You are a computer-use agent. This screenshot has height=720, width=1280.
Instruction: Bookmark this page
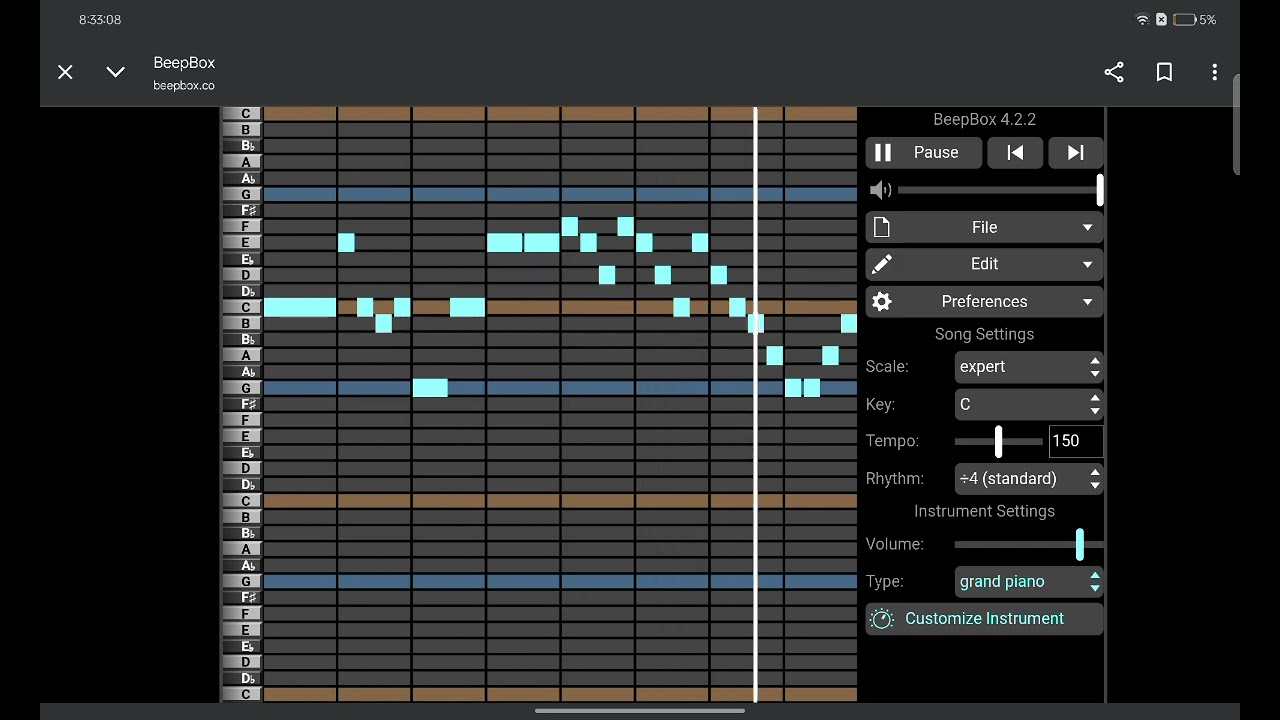click(1164, 72)
